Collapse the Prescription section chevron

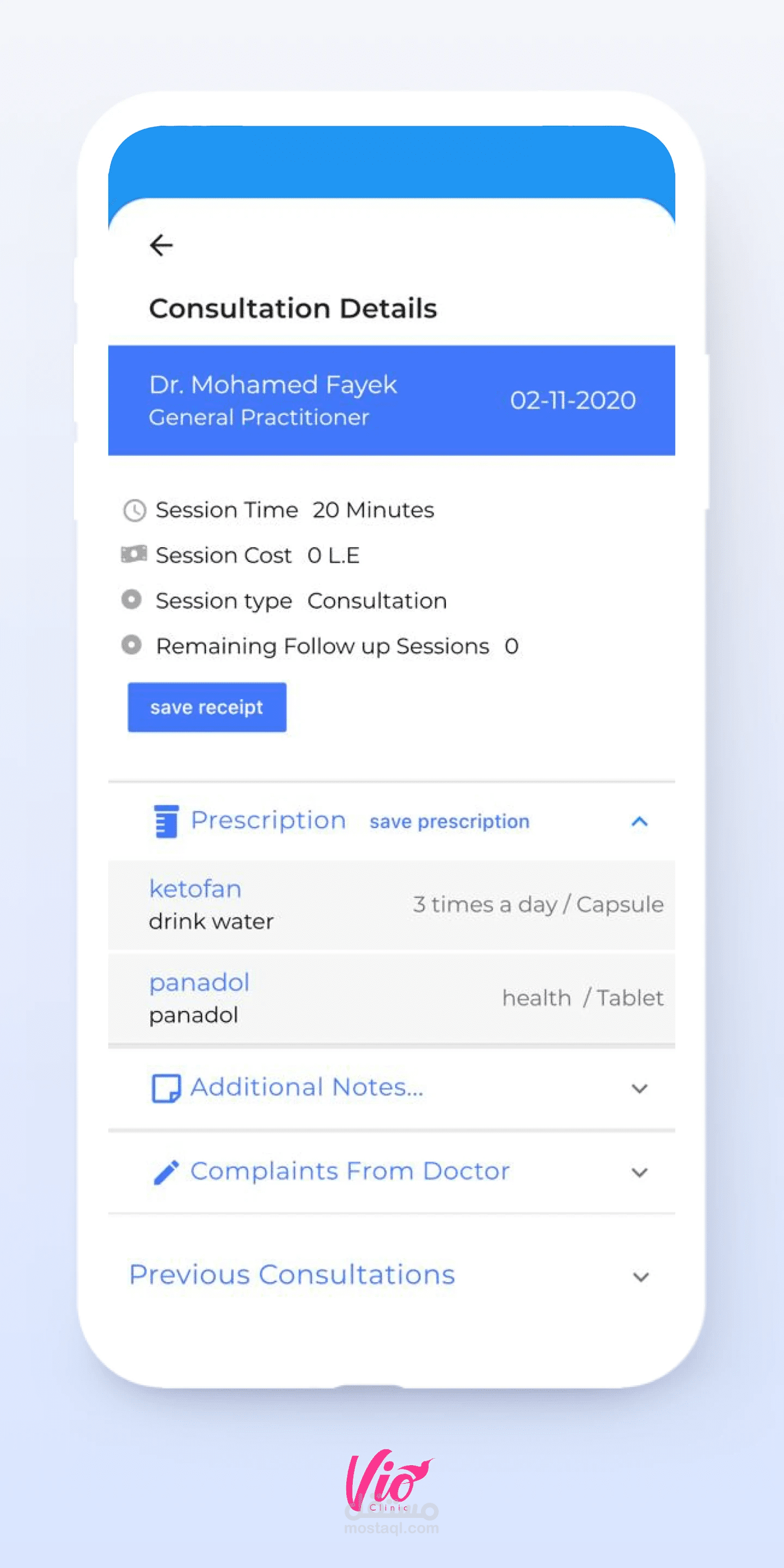click(x=639, y=822)
